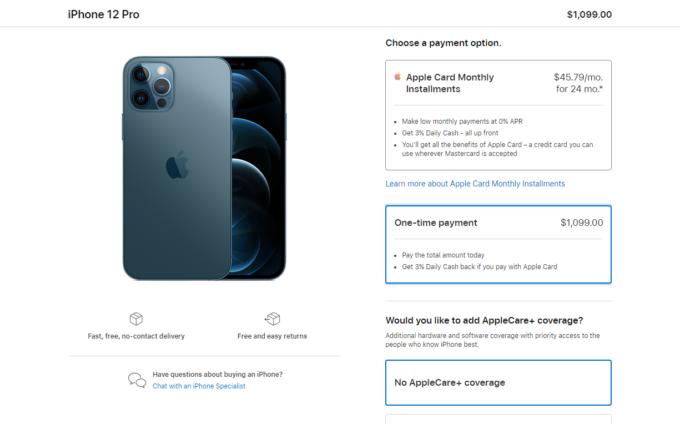Click the $45.79/mo. installment price

[578, 77]
